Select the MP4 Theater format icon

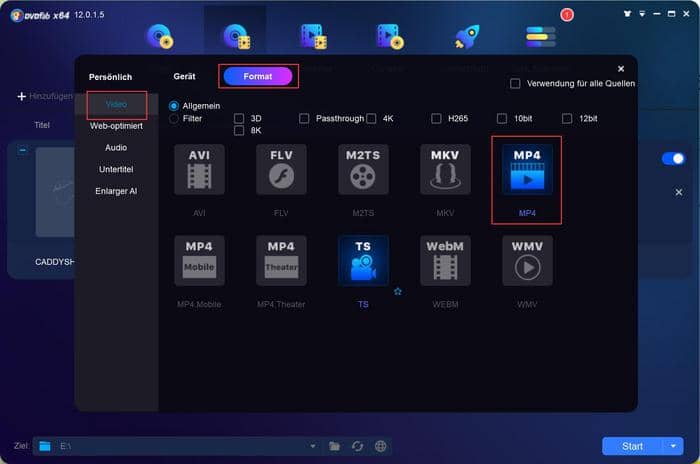[x=281, y=260]
